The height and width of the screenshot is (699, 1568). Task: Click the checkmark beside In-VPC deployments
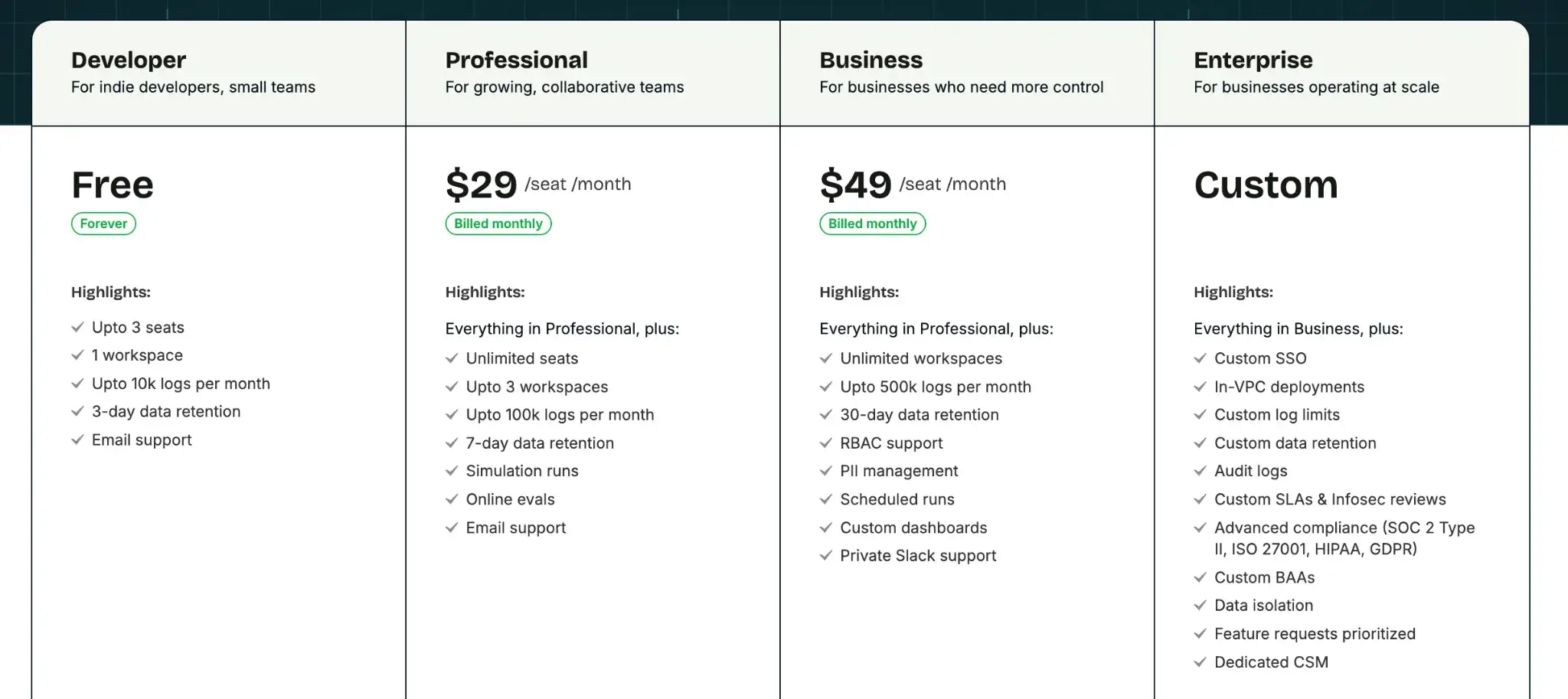point(1200,387)
